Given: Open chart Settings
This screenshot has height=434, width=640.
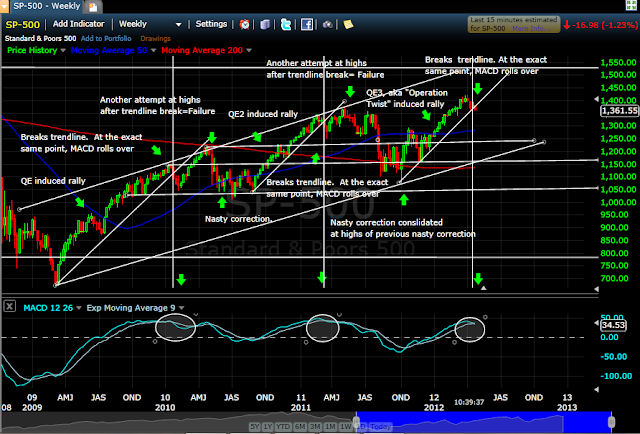Looking at the screenshot, I should pyautogui.click(x=211, y=24).
